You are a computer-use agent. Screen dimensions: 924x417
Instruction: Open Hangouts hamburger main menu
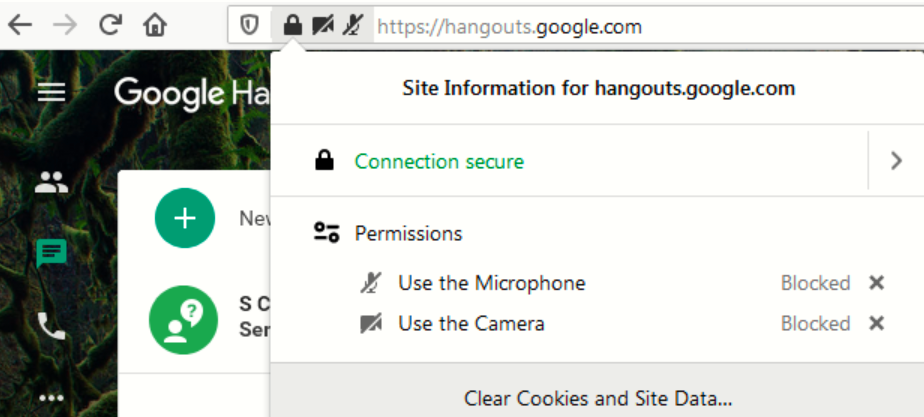[51, 92]
